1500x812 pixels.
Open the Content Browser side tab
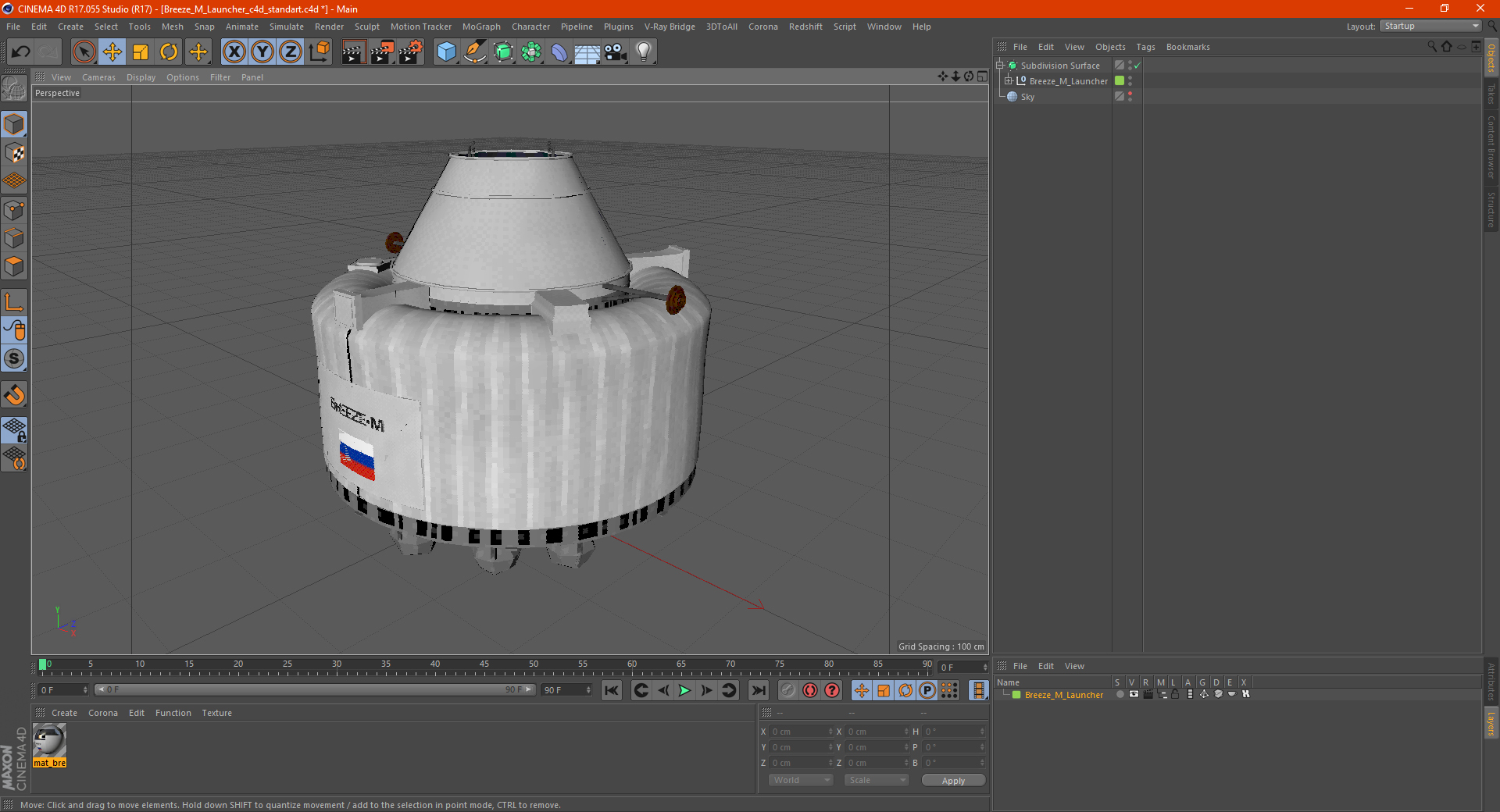(x=1491, y=146)
